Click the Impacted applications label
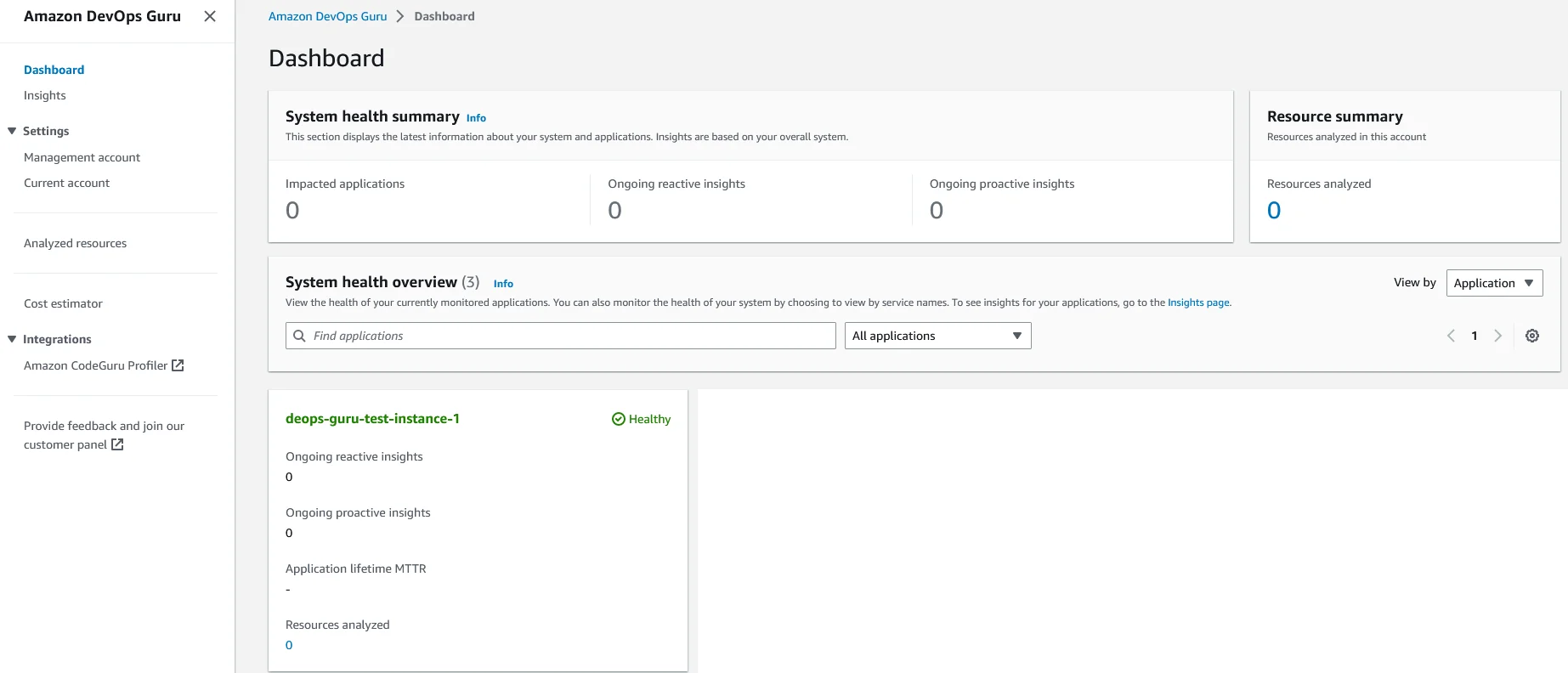 345,184
